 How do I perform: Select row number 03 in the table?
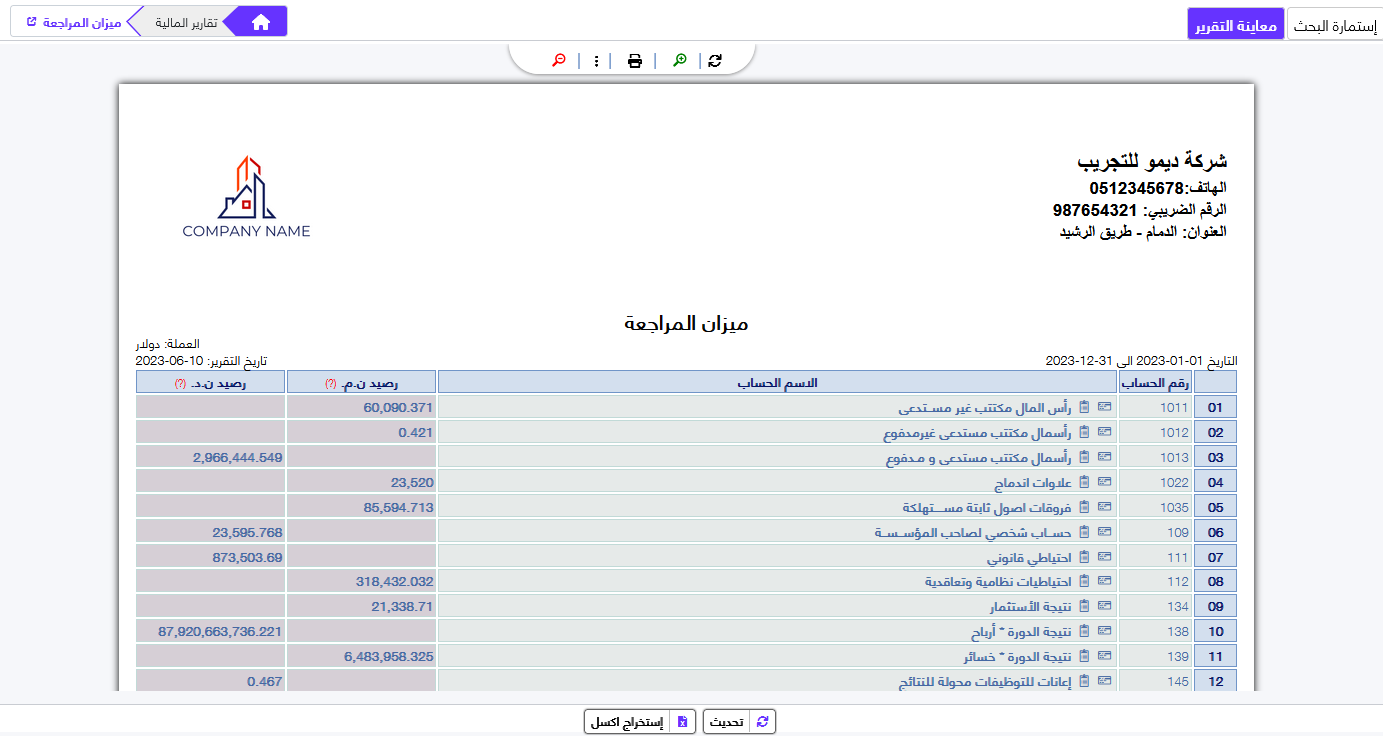[x=1215, y=456]
